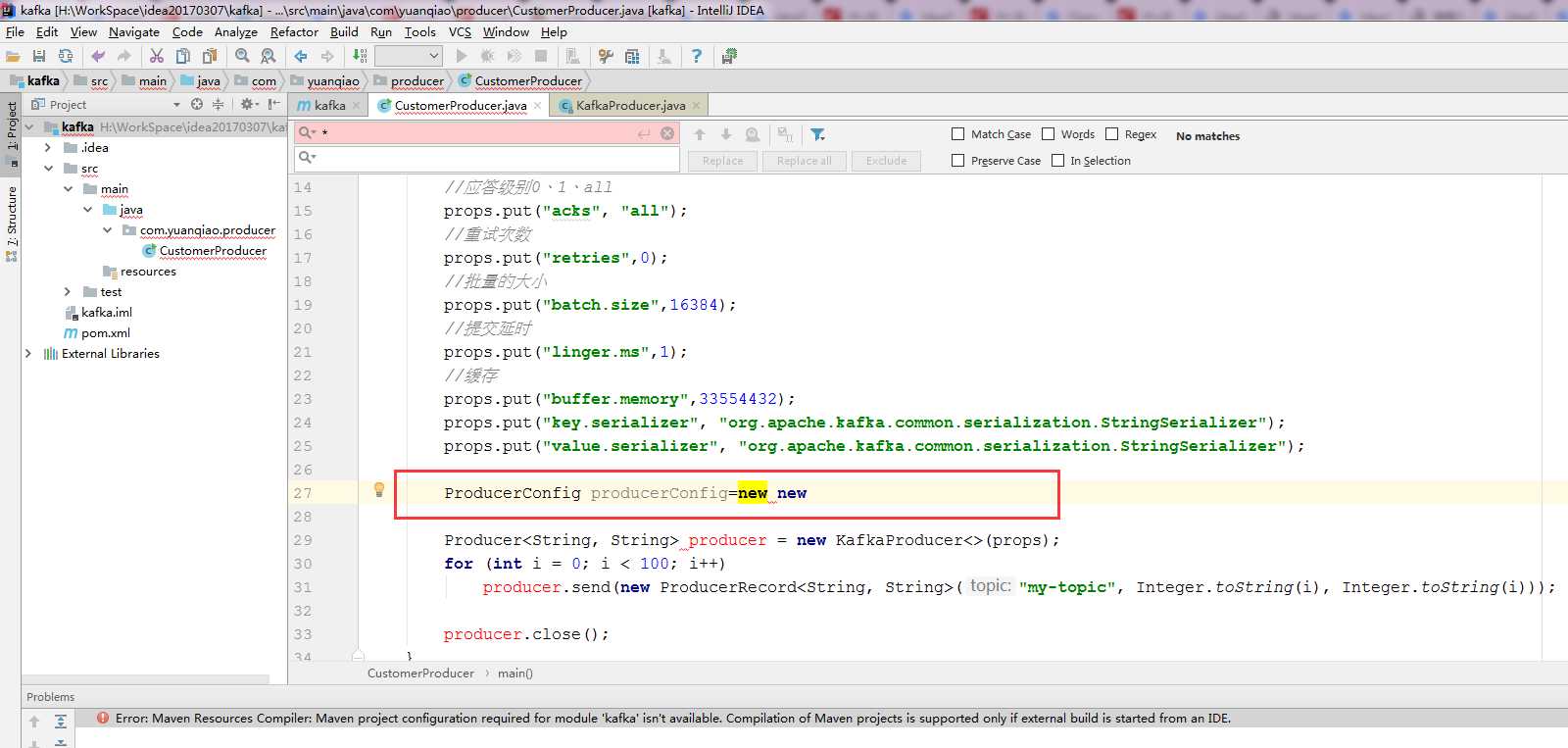Clear the search field with the X icon
The image size is (1568, 748).
pyautogui.click(x=667, y=133)
